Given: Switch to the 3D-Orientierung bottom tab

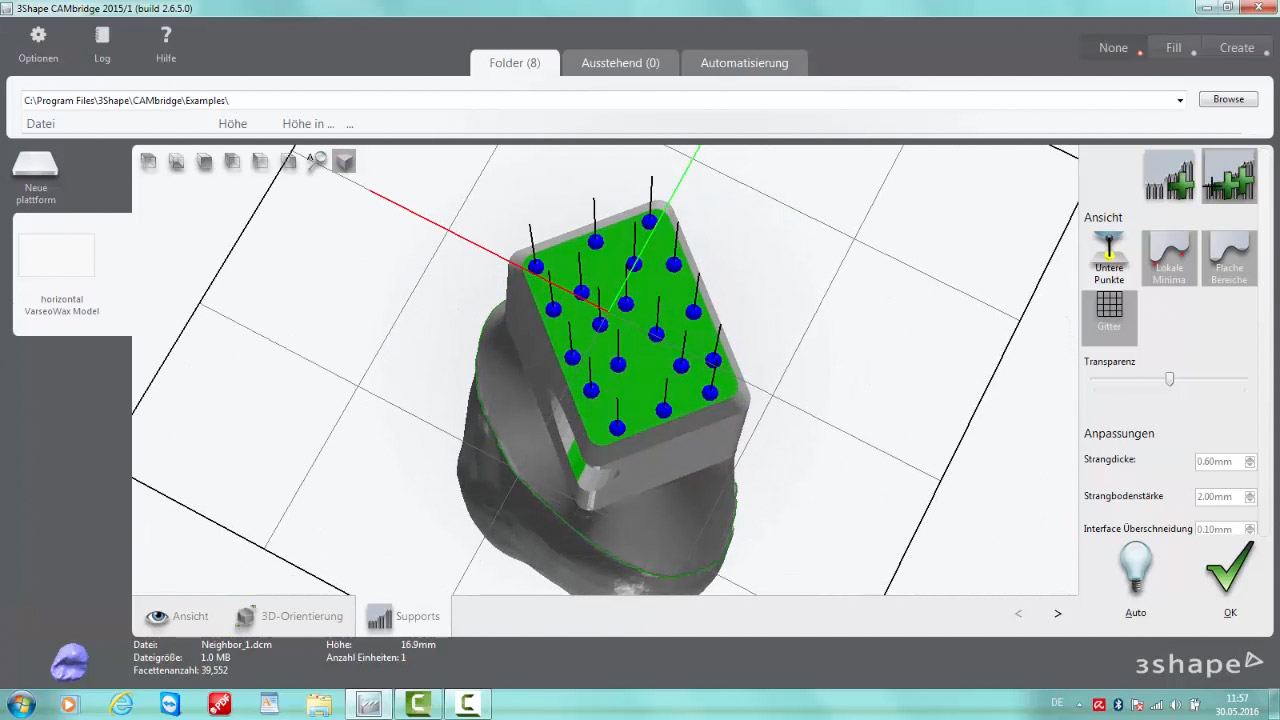Looking at the screenshot, I should 289,616.
